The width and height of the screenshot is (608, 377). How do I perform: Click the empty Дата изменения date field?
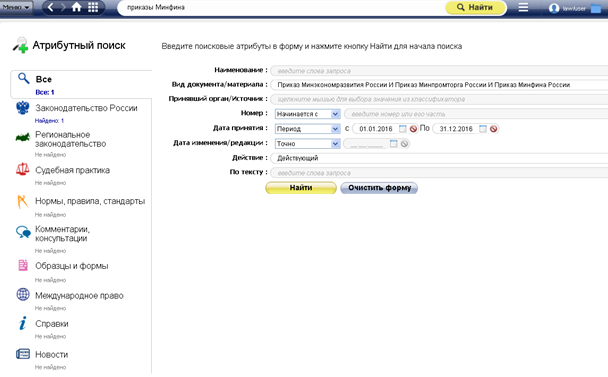coord(366,144)
